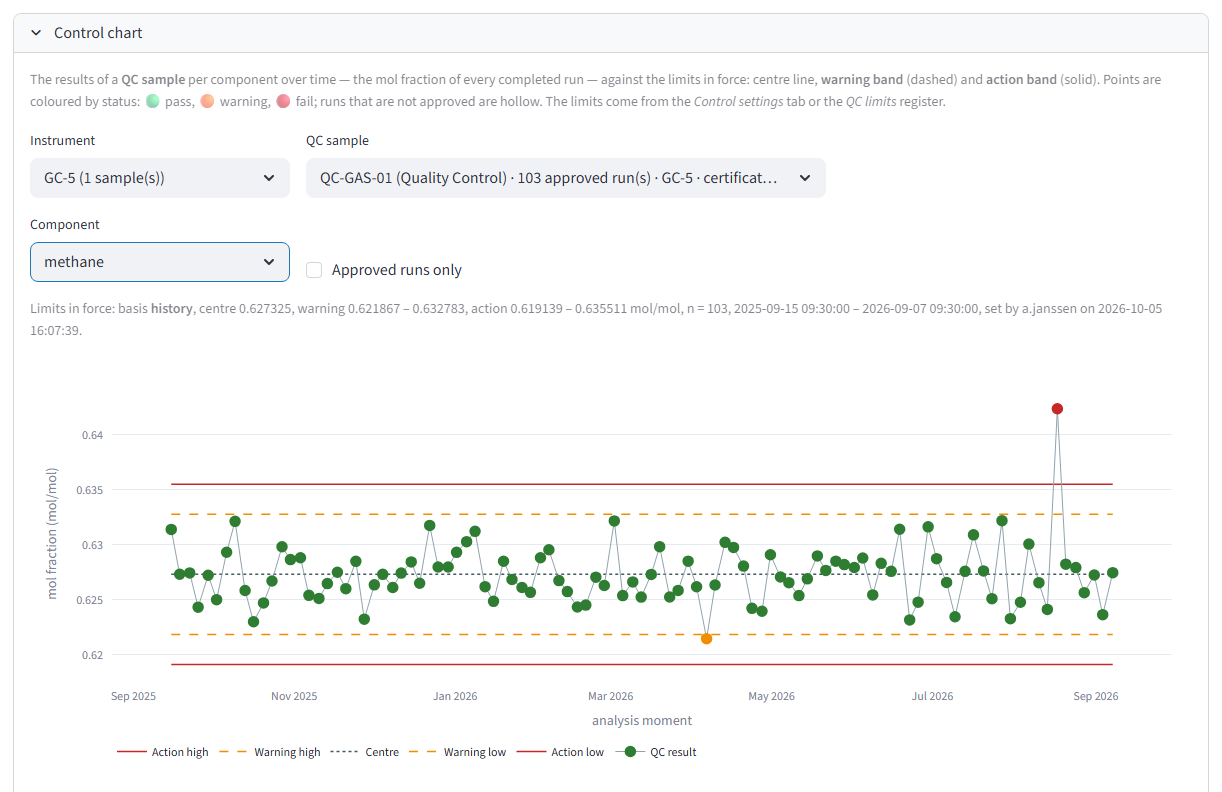Toggle Warning high series in the legend
Image resolution: width=1222 pixels, height=792 pixels.
(x=272, y=752)
